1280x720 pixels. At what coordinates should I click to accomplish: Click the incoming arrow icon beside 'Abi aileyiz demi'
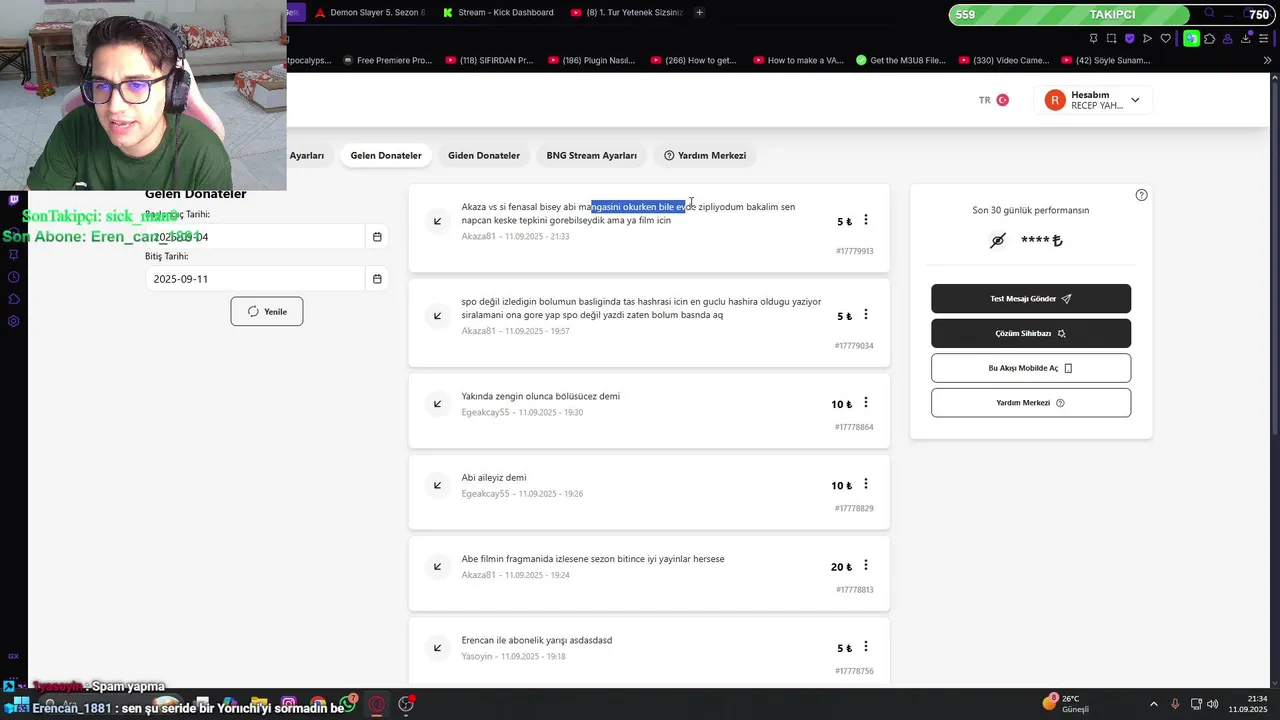(437, 485)
